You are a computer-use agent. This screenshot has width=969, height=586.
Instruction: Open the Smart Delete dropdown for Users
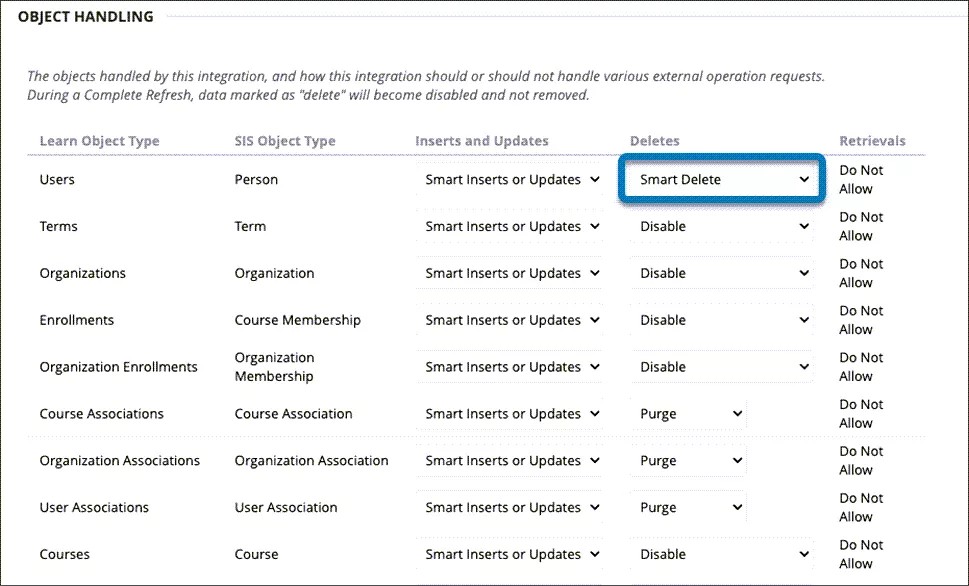[721, 179]
